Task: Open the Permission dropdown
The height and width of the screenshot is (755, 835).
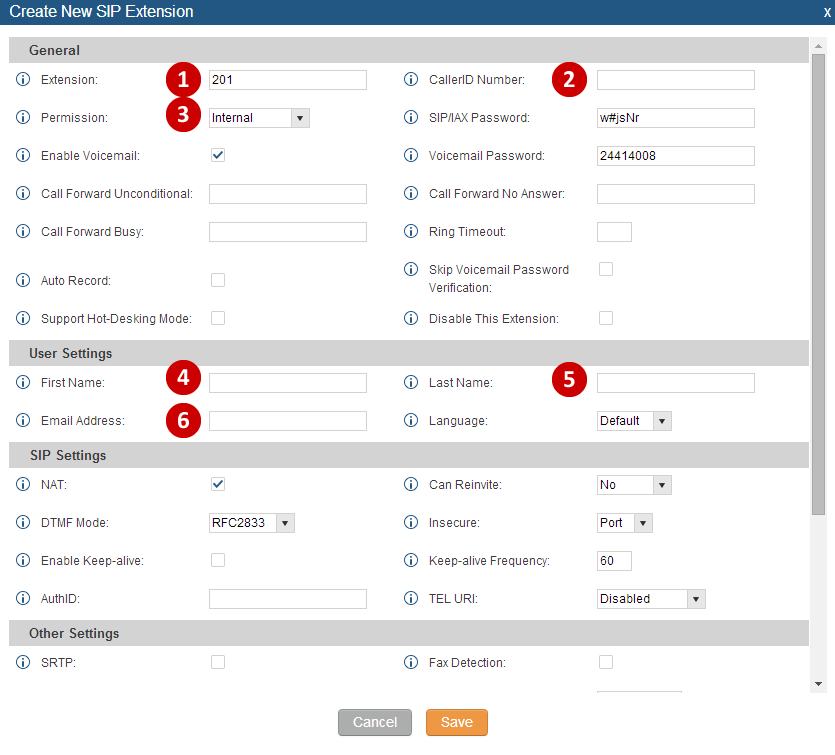Action: coord(259,118)
